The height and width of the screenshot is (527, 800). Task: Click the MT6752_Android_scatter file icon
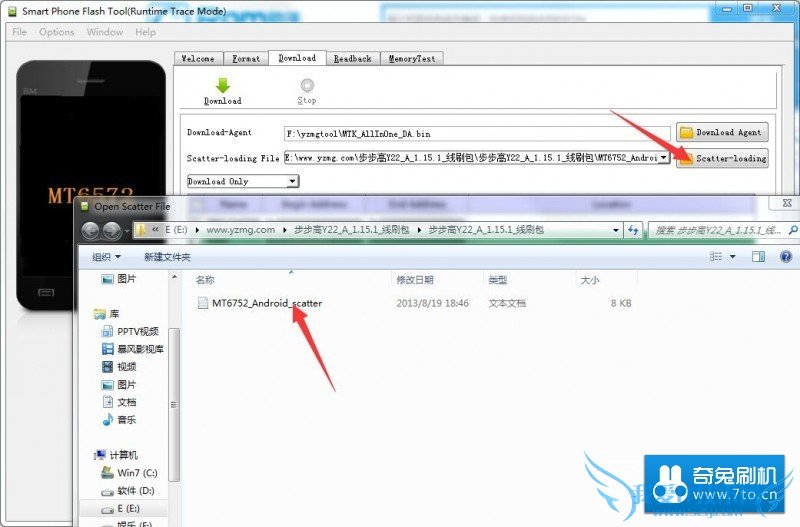(203, 303)
